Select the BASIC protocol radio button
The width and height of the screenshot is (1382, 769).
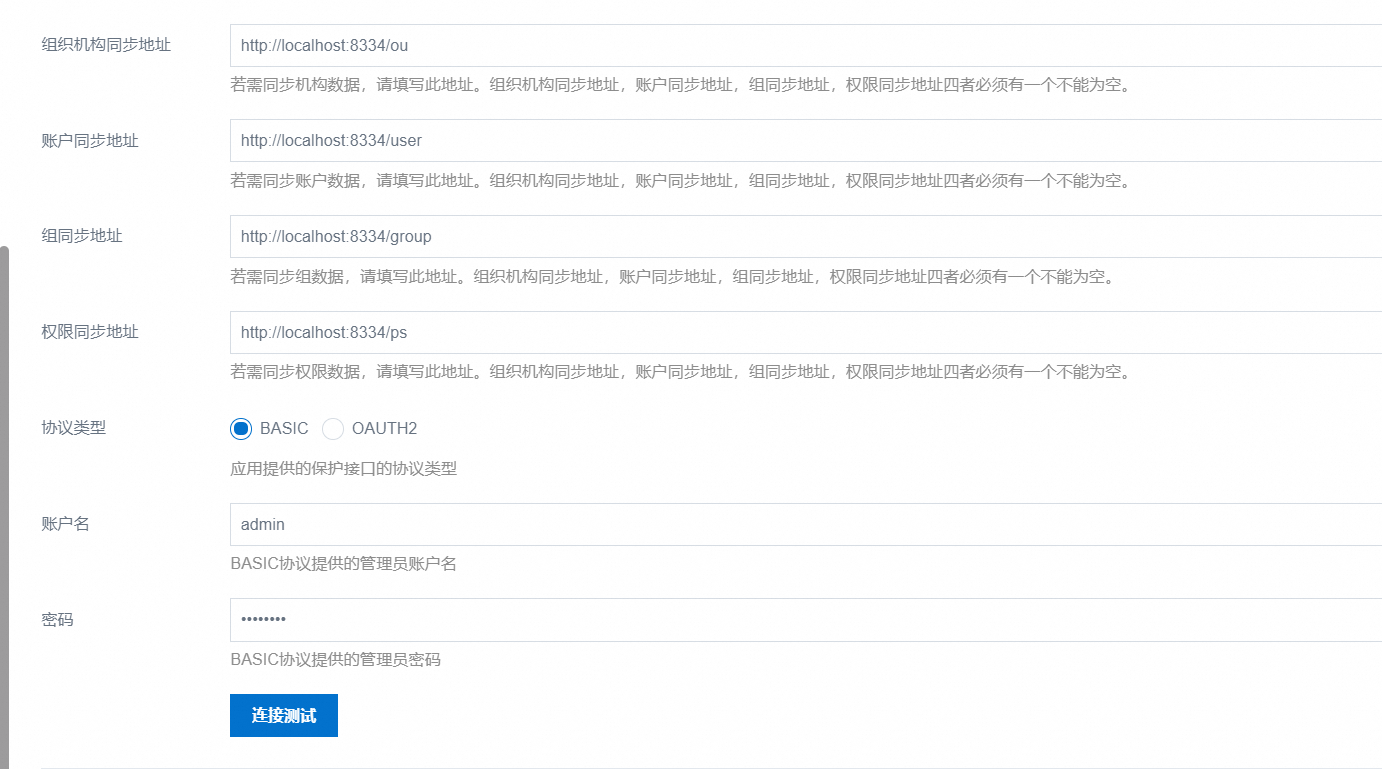[x=241, y=429]
